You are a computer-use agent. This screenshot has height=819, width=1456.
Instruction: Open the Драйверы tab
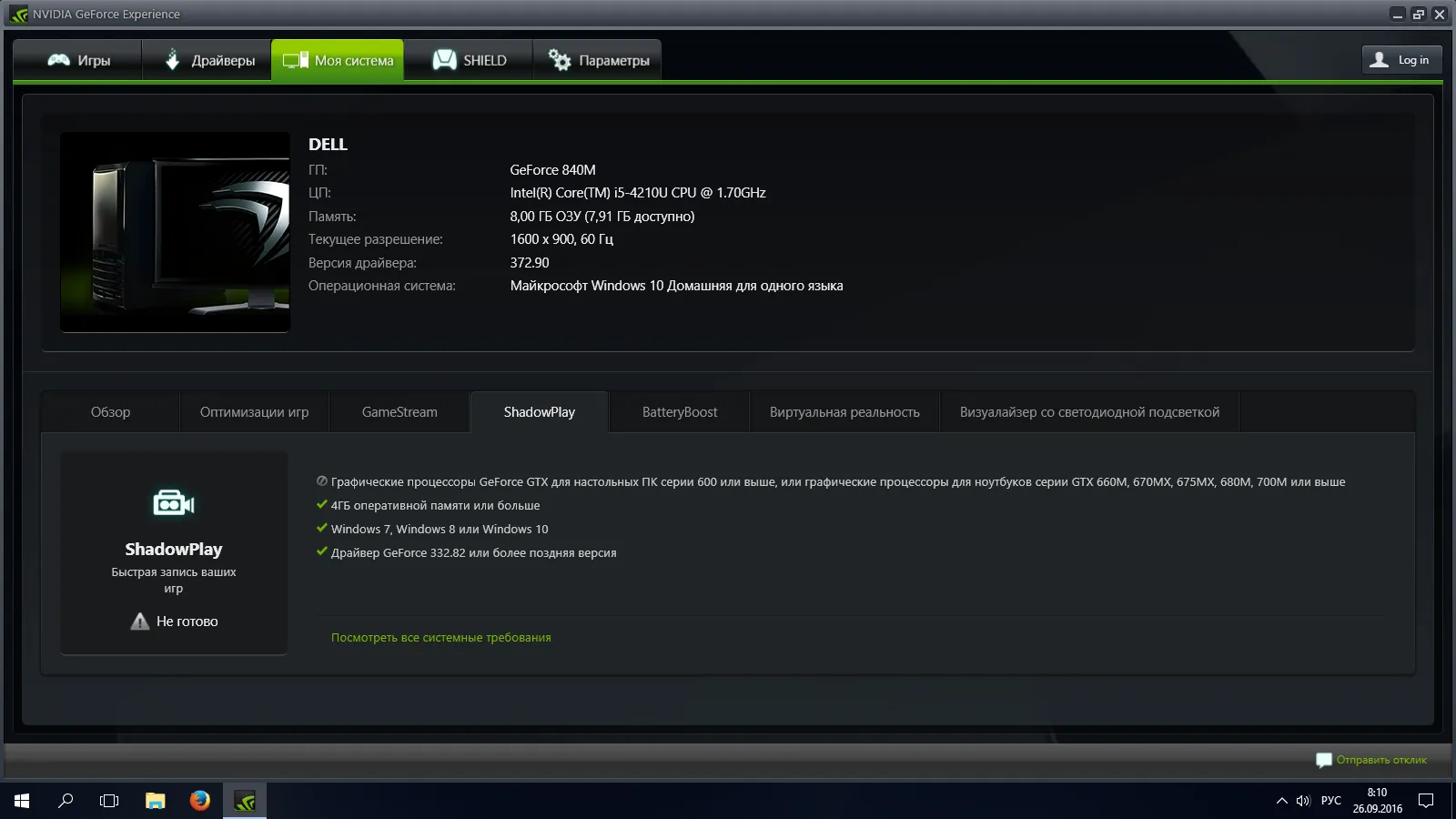(207, 60)
